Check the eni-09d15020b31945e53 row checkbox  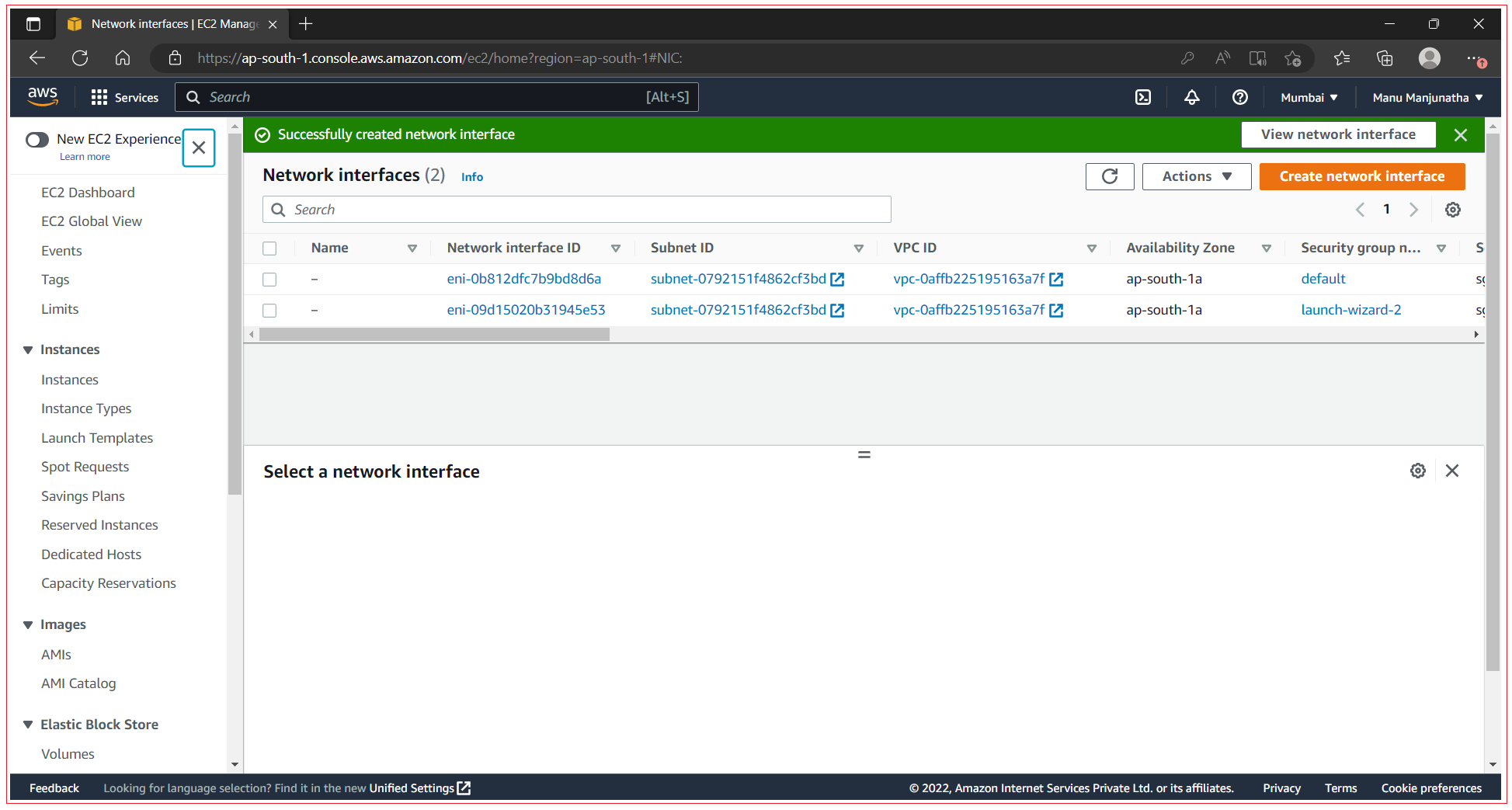click(x=269, y=311)
